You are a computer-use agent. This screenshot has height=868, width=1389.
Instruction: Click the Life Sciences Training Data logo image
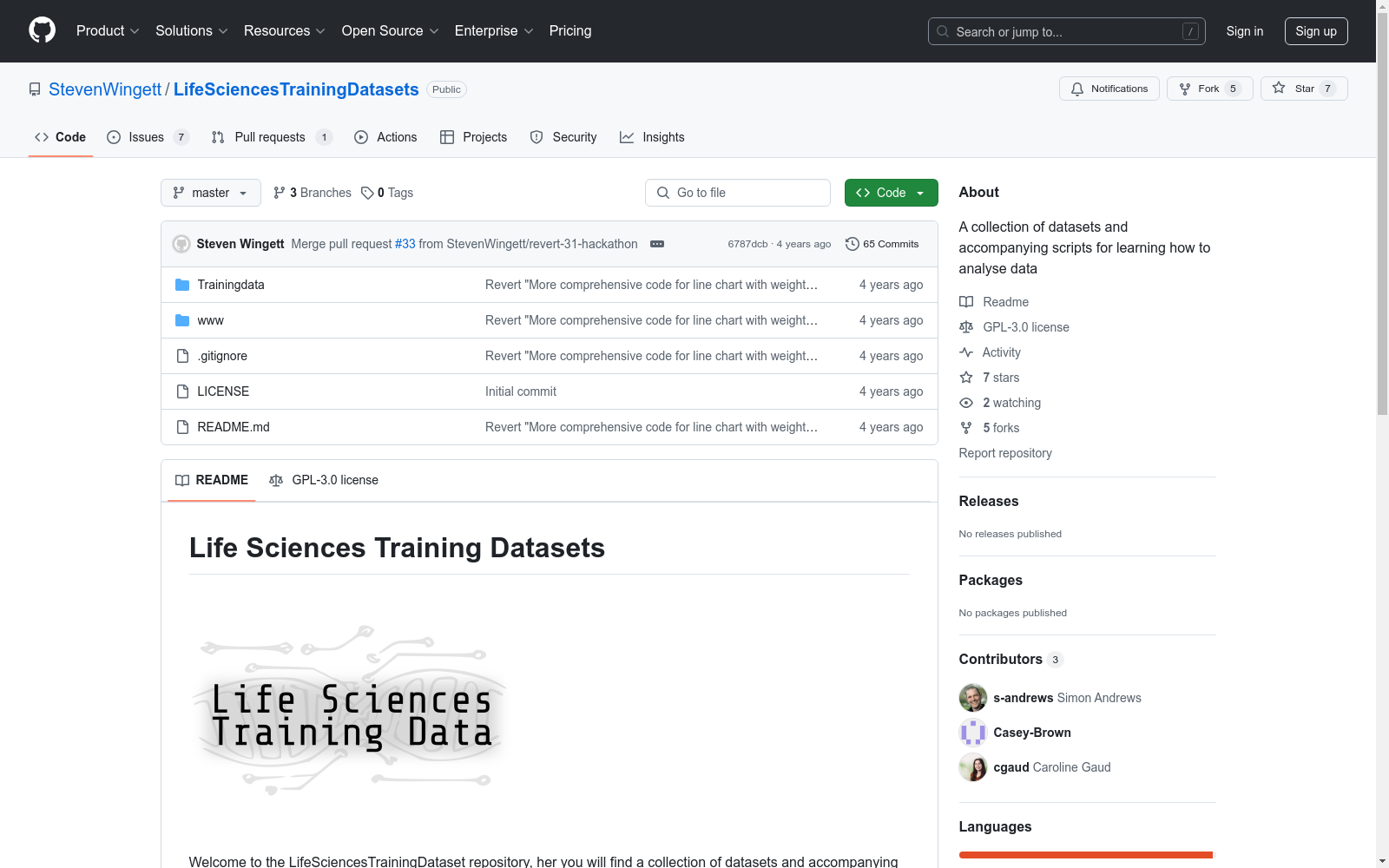350,710
